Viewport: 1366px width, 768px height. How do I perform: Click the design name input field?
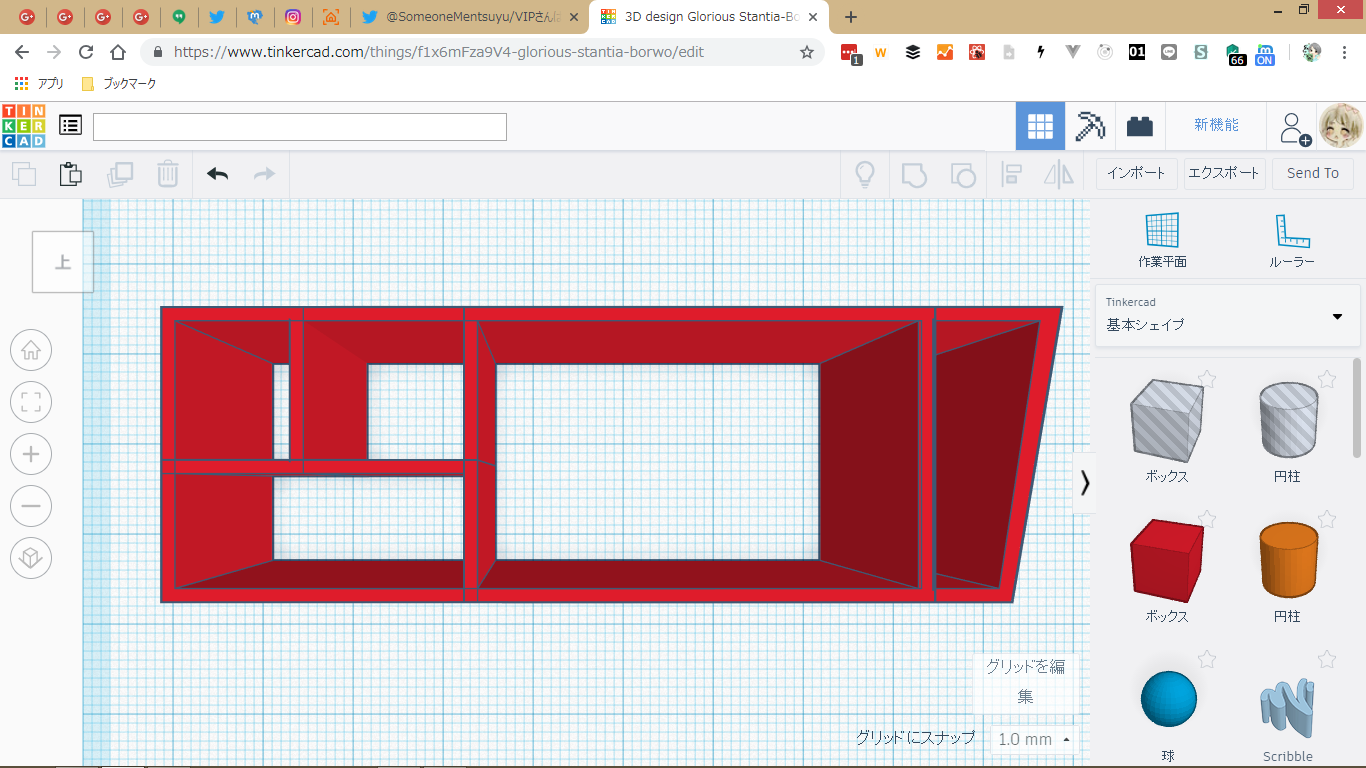pyautogui.click(x=300, y=127)
